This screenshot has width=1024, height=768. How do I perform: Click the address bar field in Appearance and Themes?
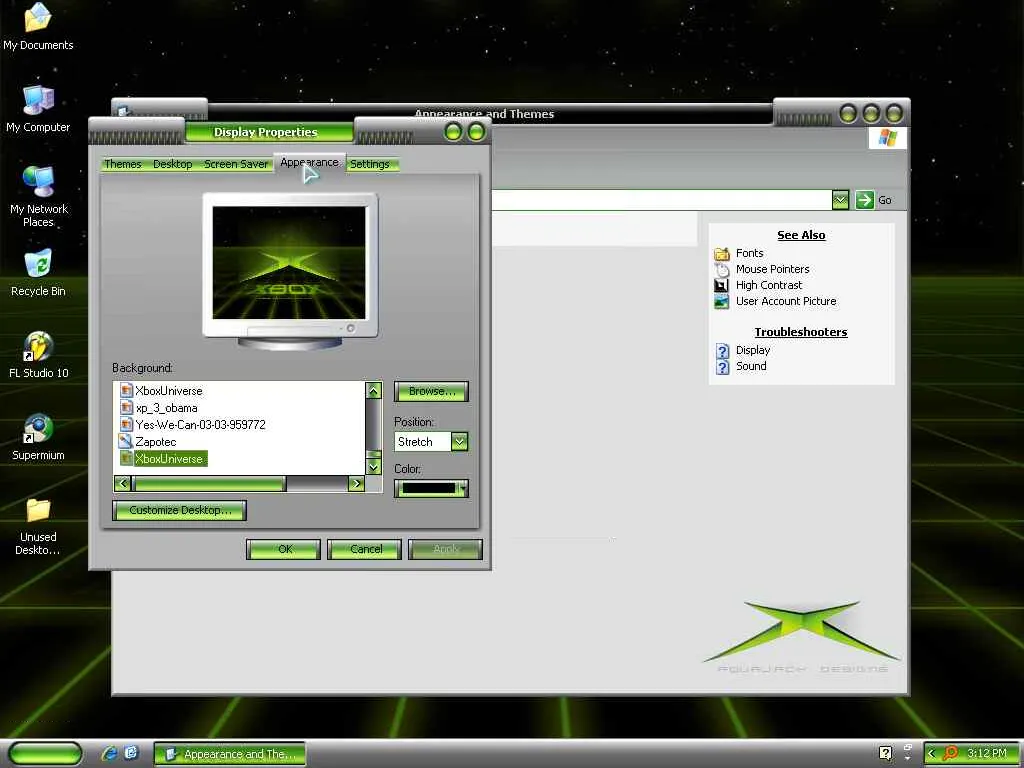(x=661, y=200)
